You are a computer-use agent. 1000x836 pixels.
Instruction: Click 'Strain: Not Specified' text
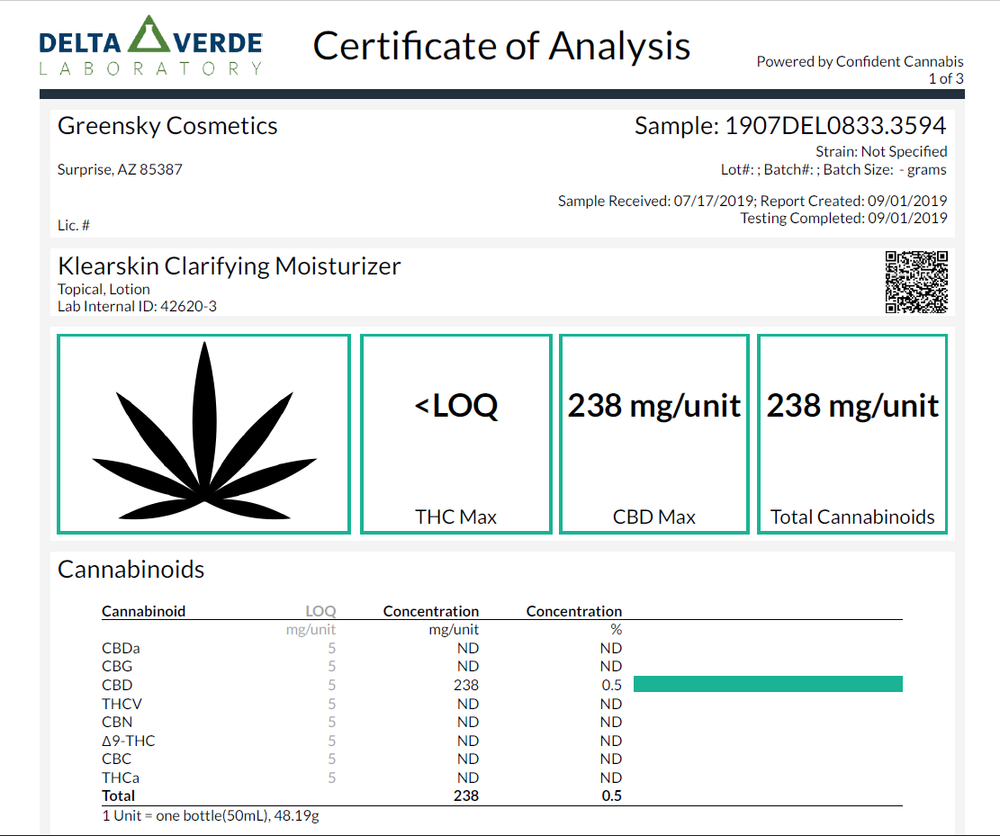tap(881, 152)
